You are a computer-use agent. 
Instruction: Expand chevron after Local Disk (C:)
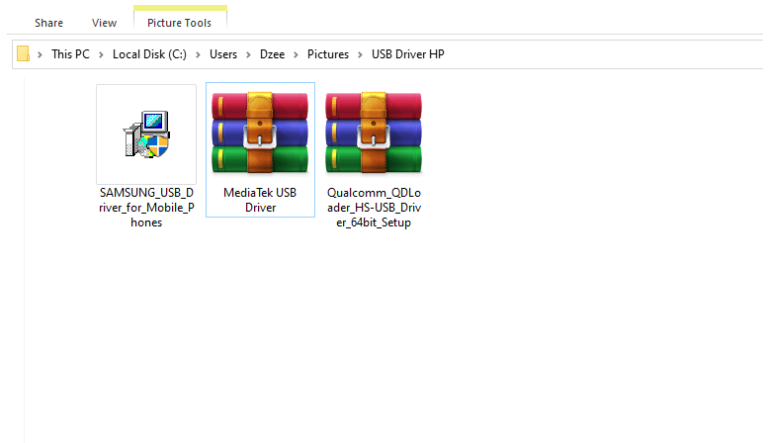pyautogui.click(x=198, y=54)
